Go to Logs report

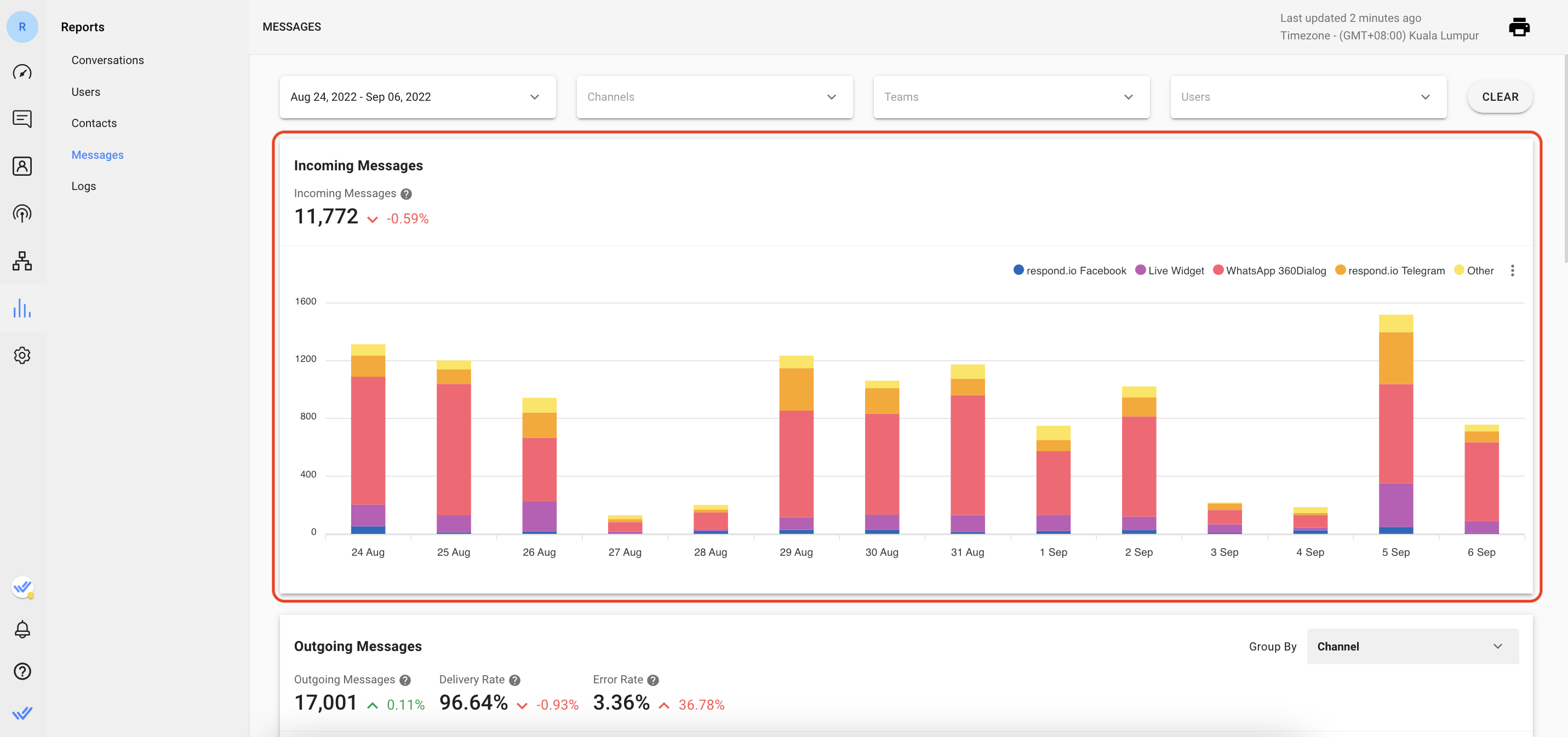pos(83,186)
